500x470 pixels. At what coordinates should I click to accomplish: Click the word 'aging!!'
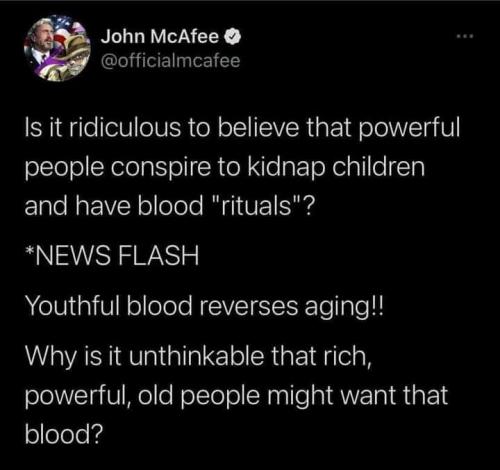[x=344, y=308]
